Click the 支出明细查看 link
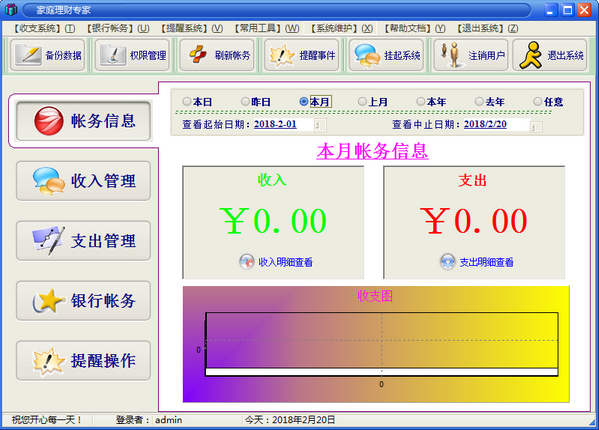Screen dimensions: 599x430 486,262
